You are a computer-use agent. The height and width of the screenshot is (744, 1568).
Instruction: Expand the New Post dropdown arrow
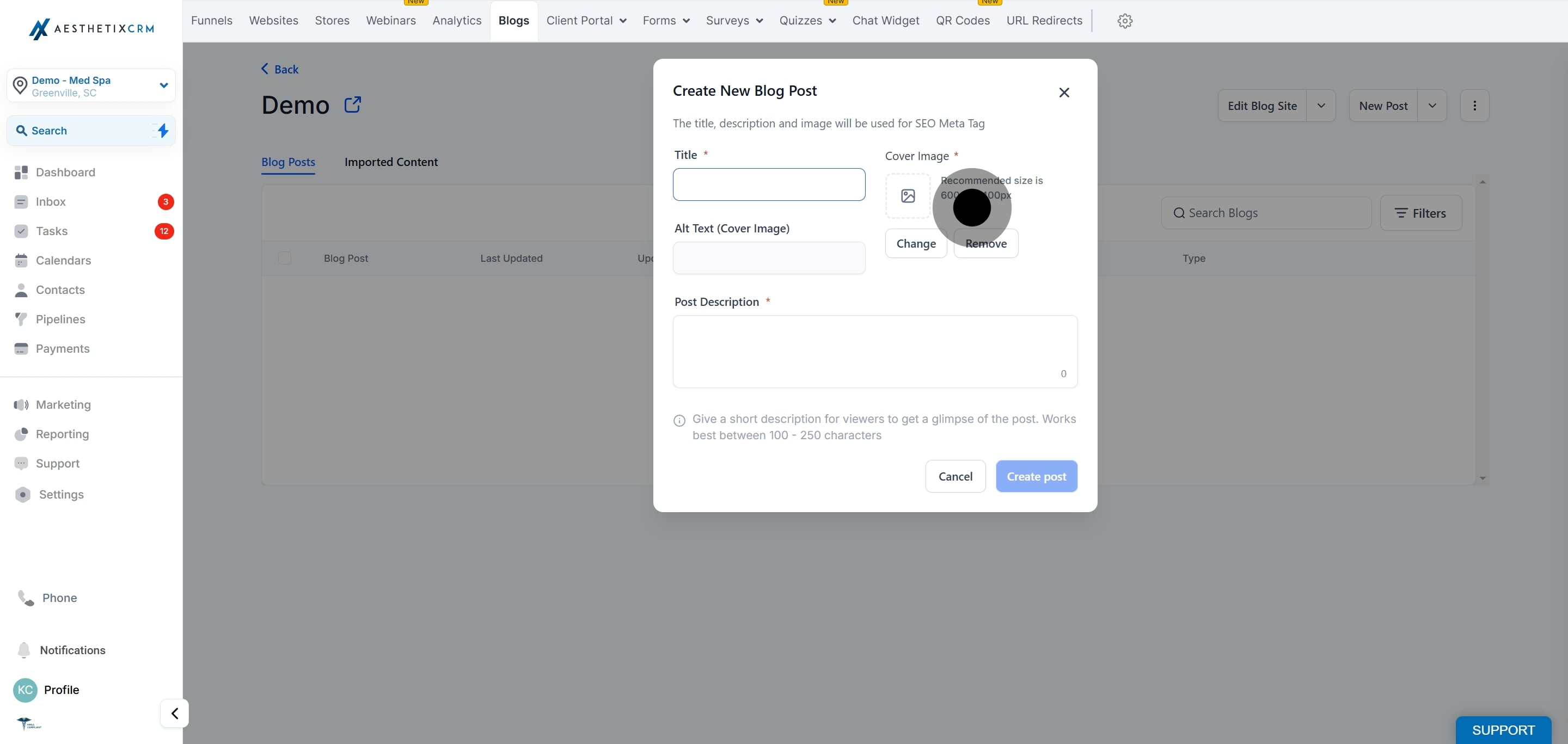[1432, 106]
